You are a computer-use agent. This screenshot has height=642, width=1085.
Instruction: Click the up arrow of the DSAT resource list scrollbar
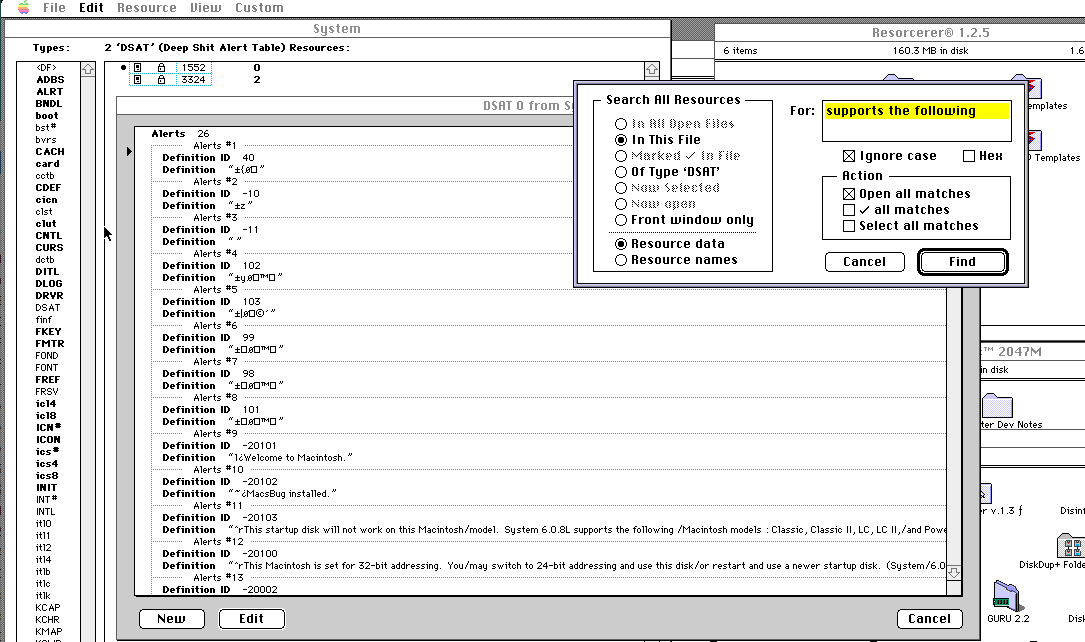tap(652, 70)
